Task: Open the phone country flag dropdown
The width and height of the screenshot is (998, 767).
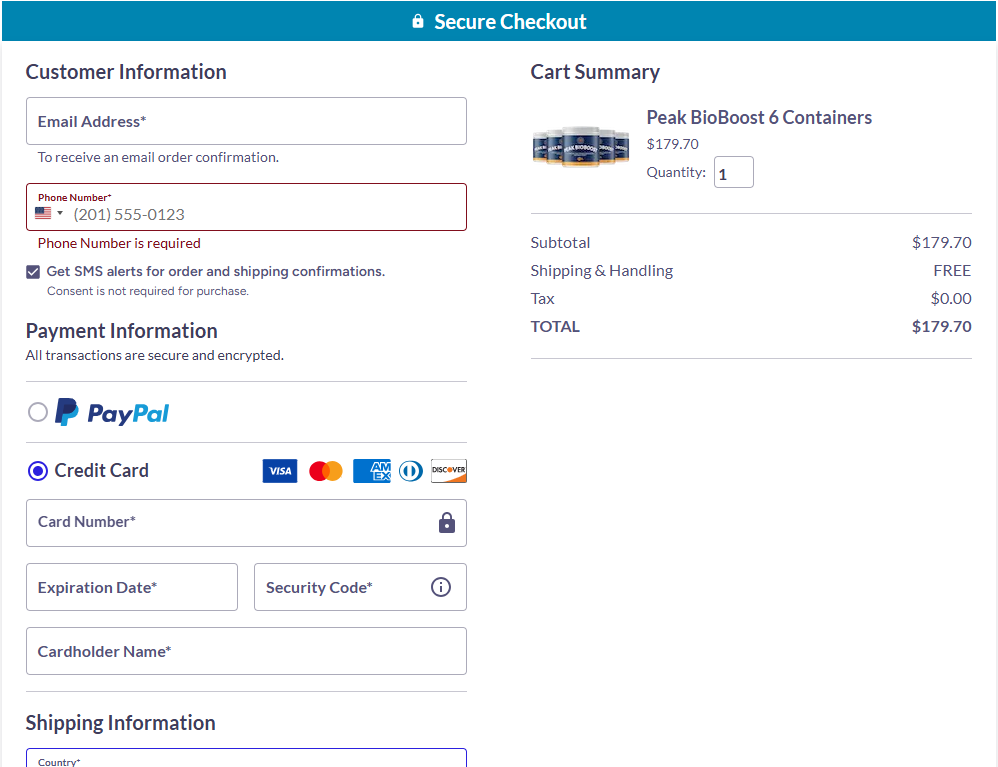Action: pos(49,213)
